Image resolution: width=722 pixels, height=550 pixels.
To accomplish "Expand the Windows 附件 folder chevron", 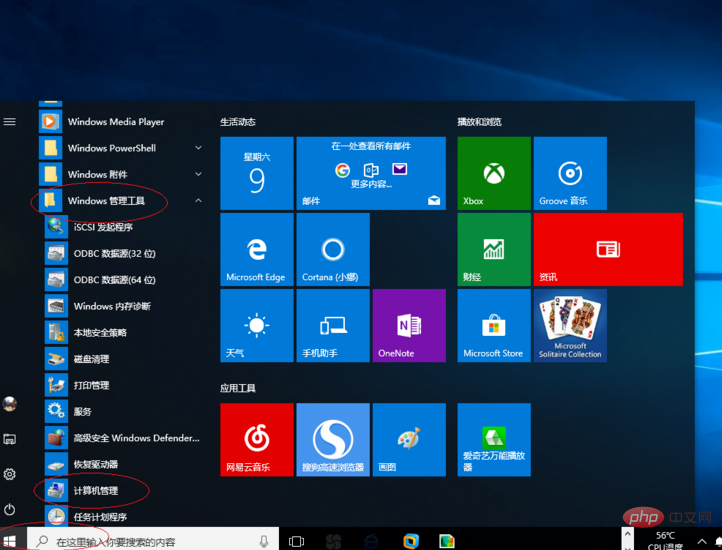I will pyautogui.click(x=198, y=174).
